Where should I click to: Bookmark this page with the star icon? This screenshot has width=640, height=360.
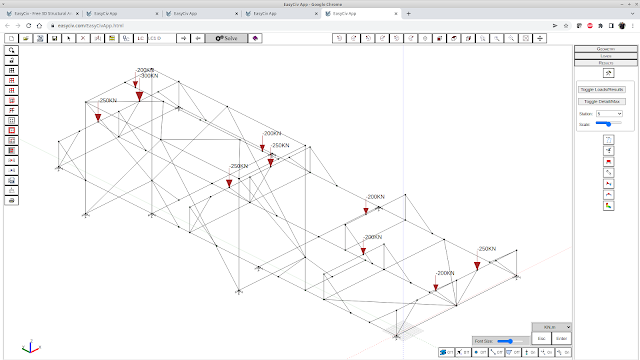coord(566,26)
